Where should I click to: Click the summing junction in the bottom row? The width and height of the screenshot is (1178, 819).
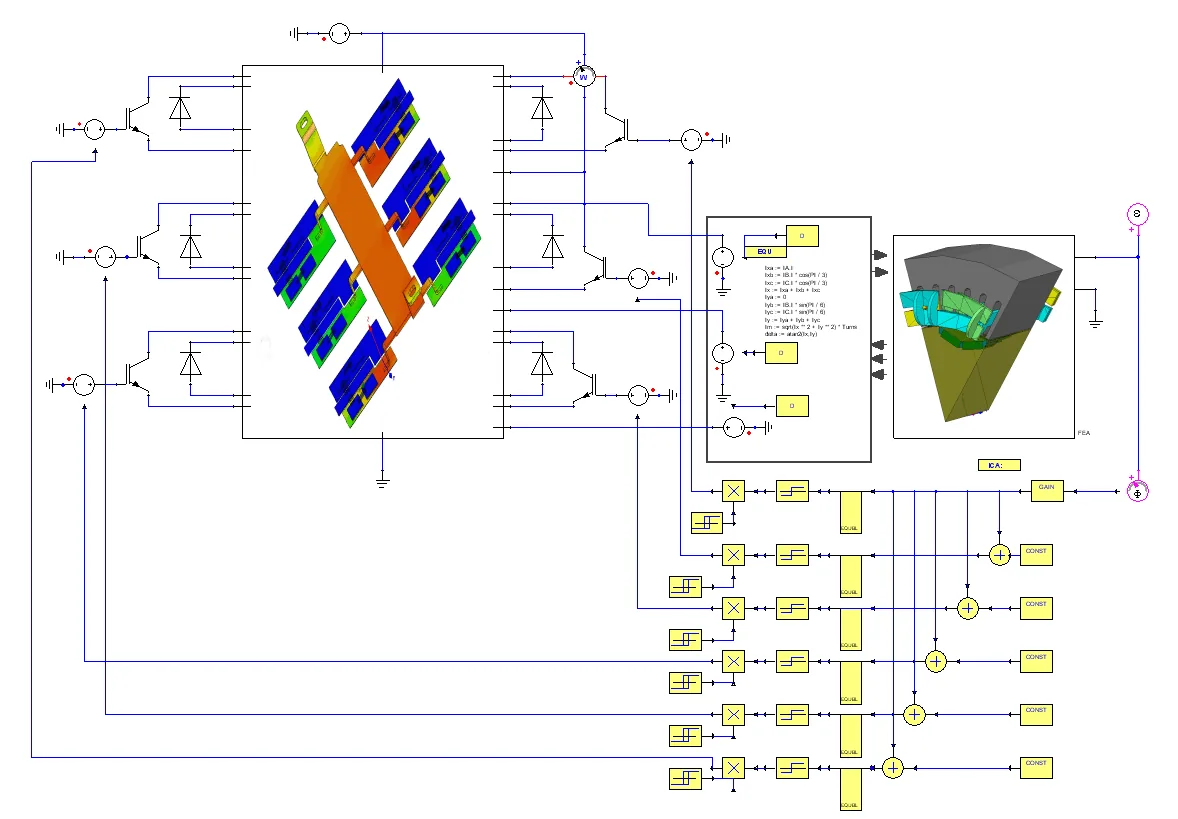point(893,768)
